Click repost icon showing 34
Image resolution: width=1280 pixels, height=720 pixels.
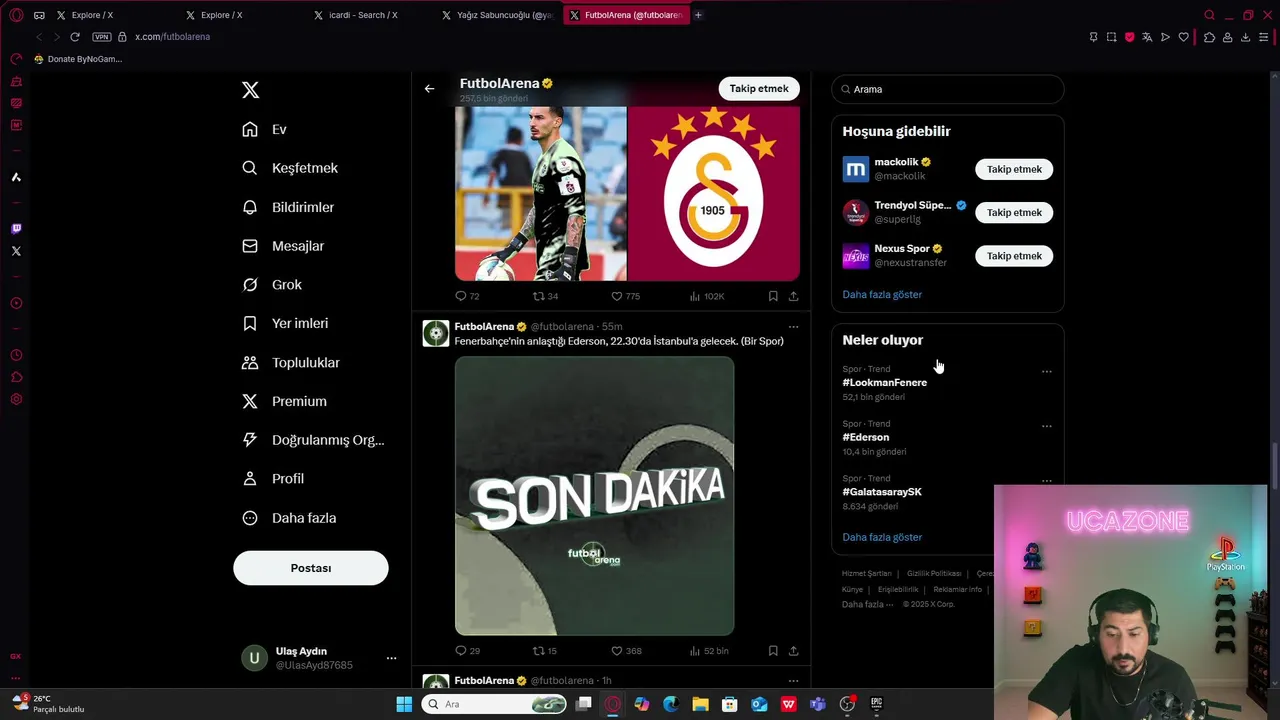click(x=539, y=296)
